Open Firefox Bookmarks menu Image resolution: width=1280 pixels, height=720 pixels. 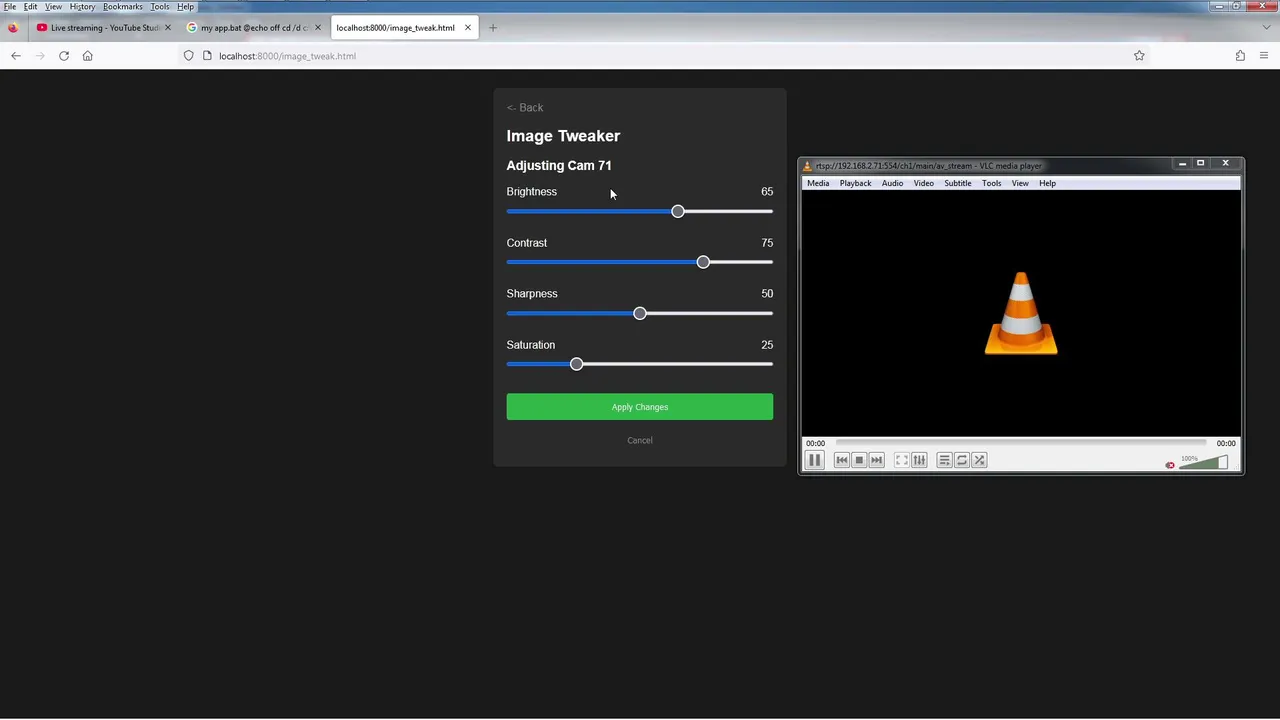123,6
